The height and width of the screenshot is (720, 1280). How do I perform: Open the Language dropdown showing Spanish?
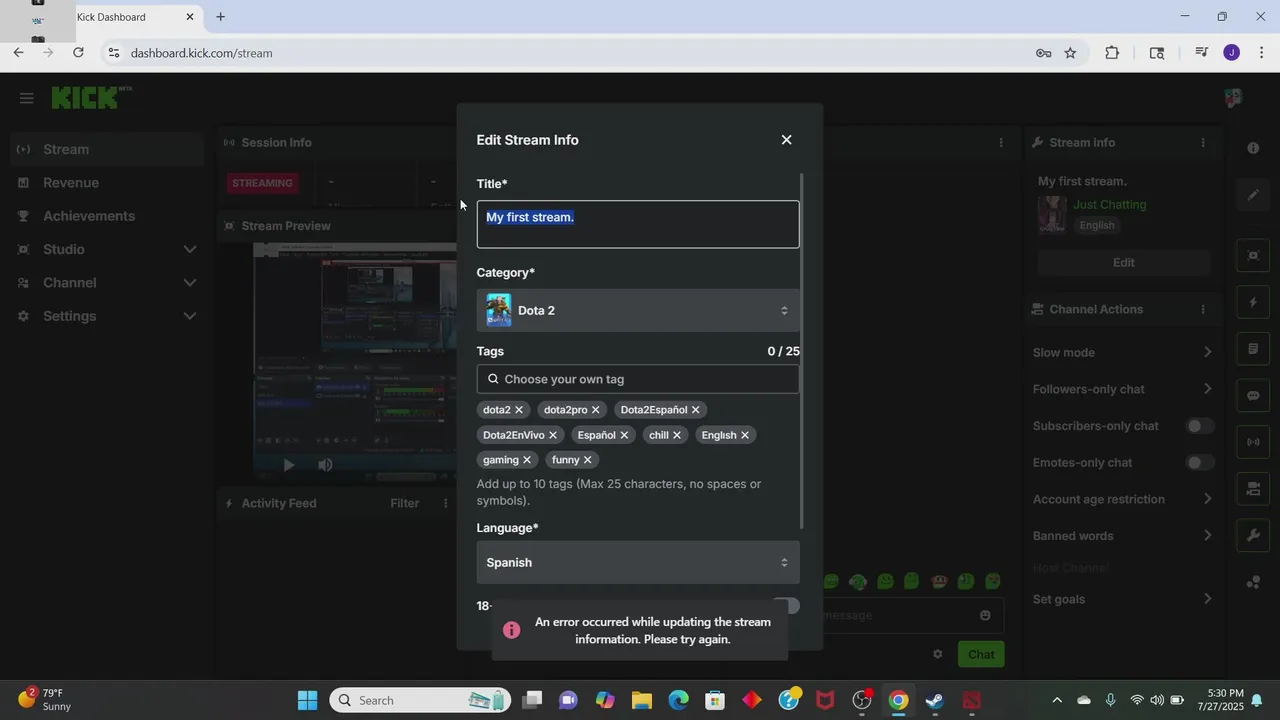(x=638, y=562)
